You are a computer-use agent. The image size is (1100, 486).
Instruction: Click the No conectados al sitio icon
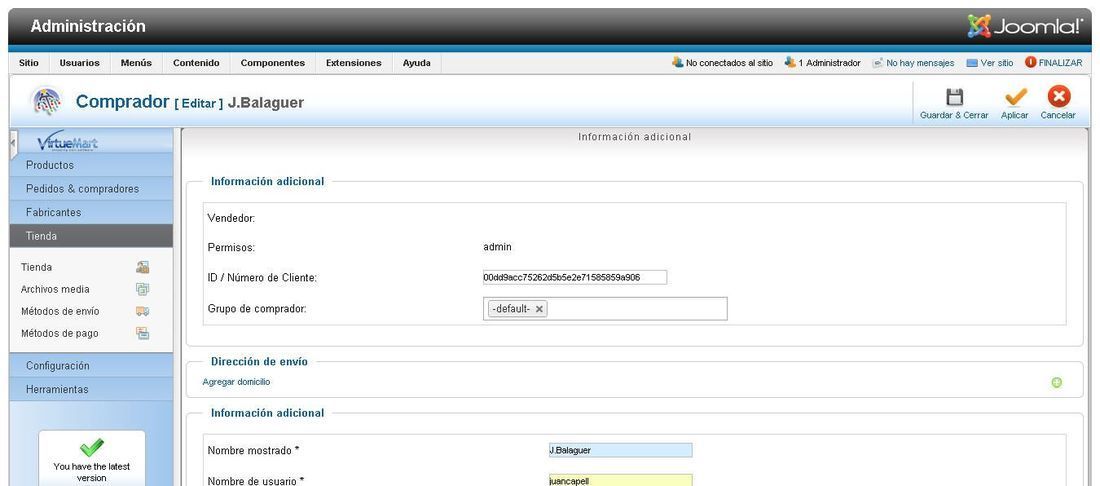click(x=677, y=62)
